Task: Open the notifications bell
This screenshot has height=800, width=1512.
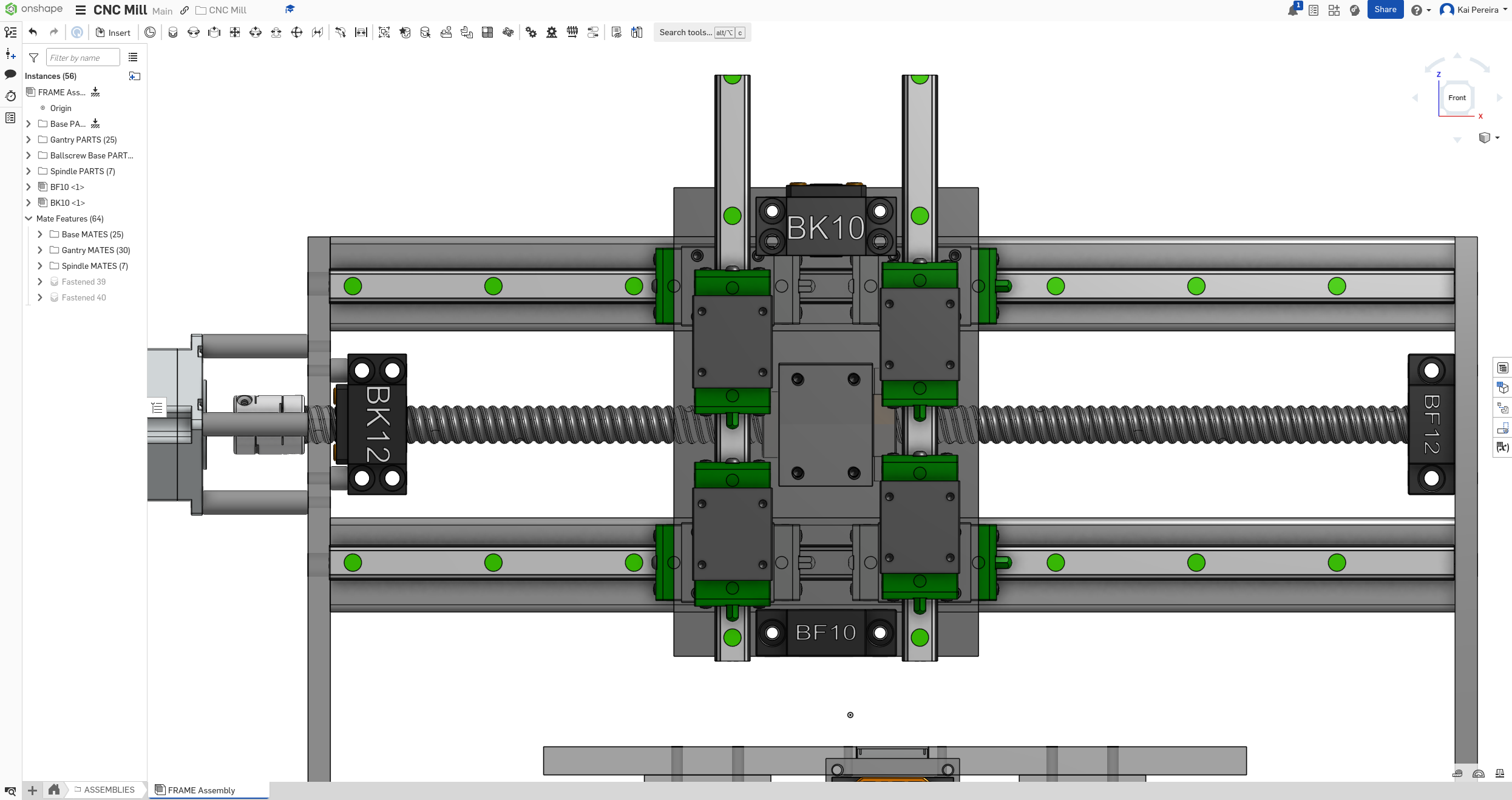Action: (x=1293, y=10)
